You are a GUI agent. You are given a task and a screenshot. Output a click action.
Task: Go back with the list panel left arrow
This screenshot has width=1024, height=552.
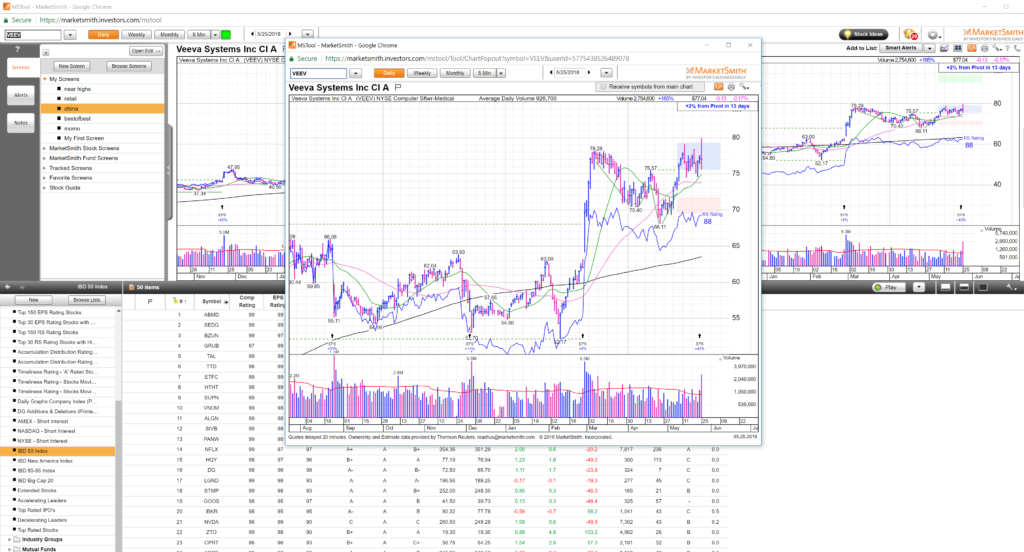pyautogui.click(x=8, y=287)
